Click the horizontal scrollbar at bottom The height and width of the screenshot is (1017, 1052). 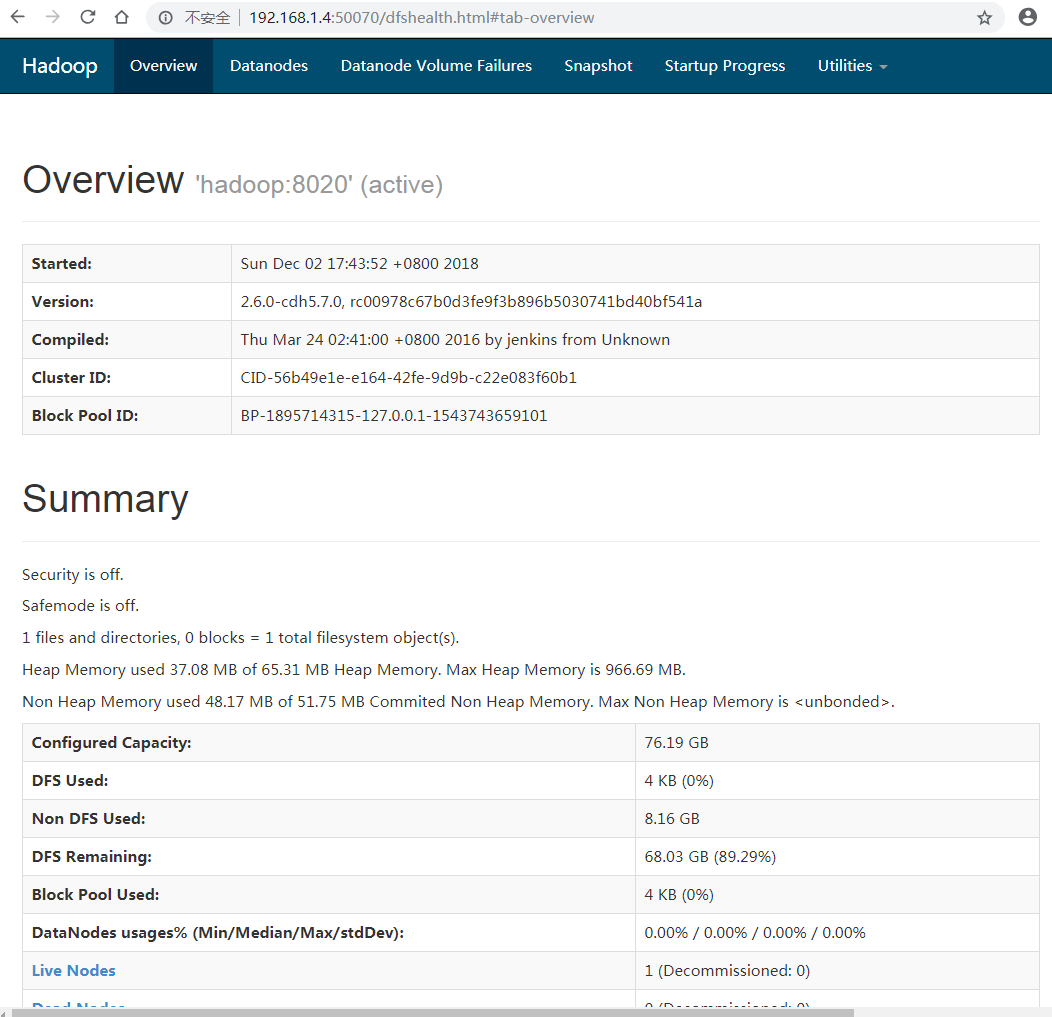[x=433, y=1013]
